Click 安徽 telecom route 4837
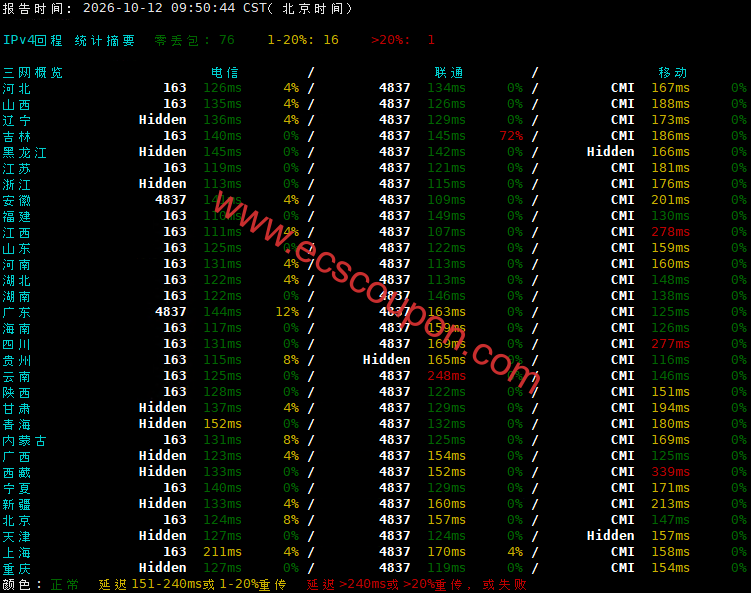 coord(171,200)
